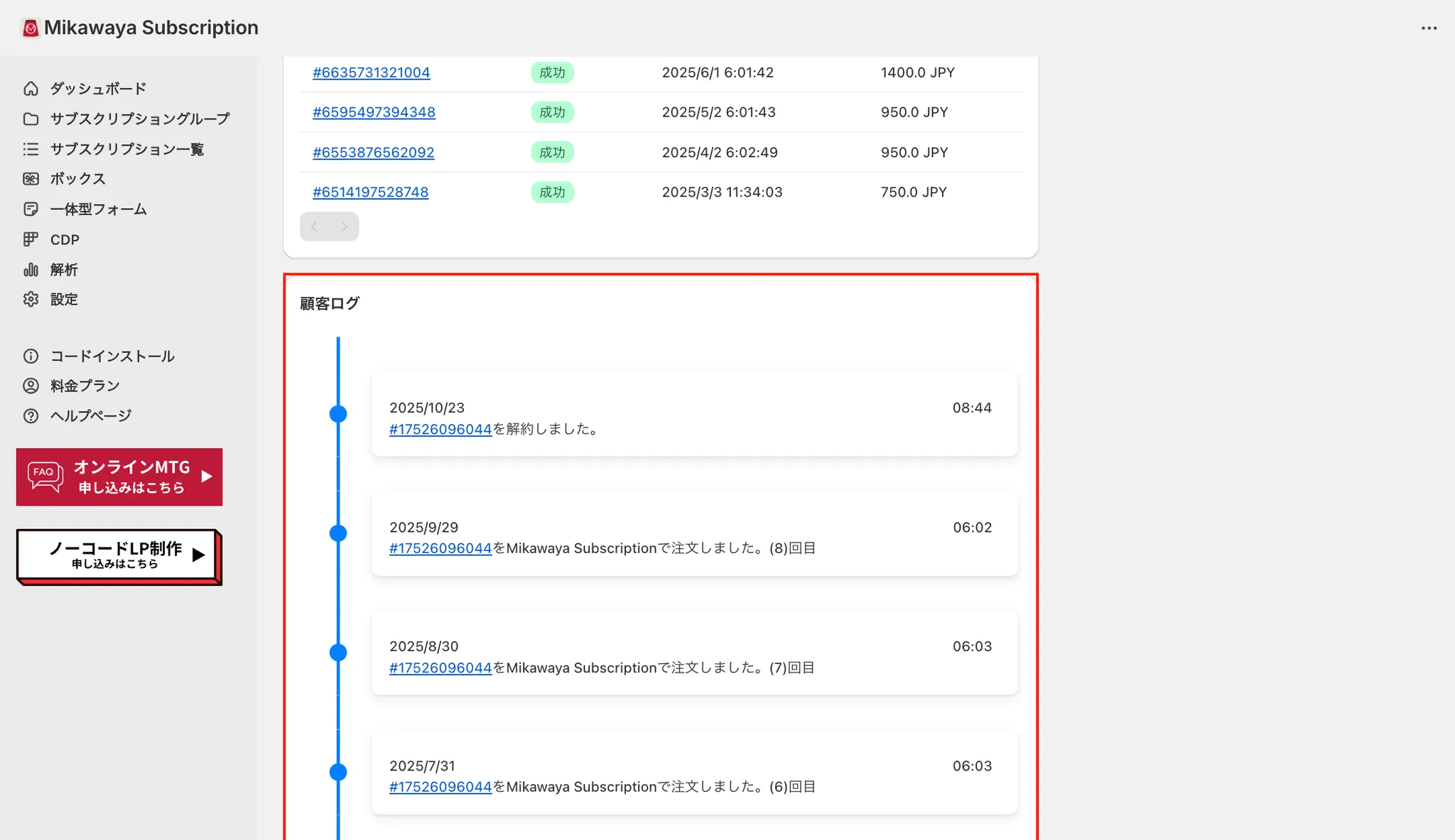1455x840 pixels.
Task: Click the オンラインMTG banner button
Action: pyautogui.click(x=119, y=476)
